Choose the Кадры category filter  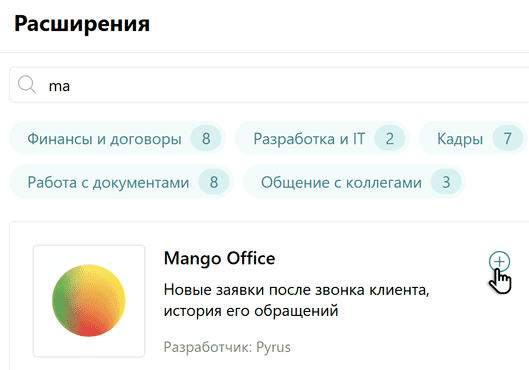(473, 138)
